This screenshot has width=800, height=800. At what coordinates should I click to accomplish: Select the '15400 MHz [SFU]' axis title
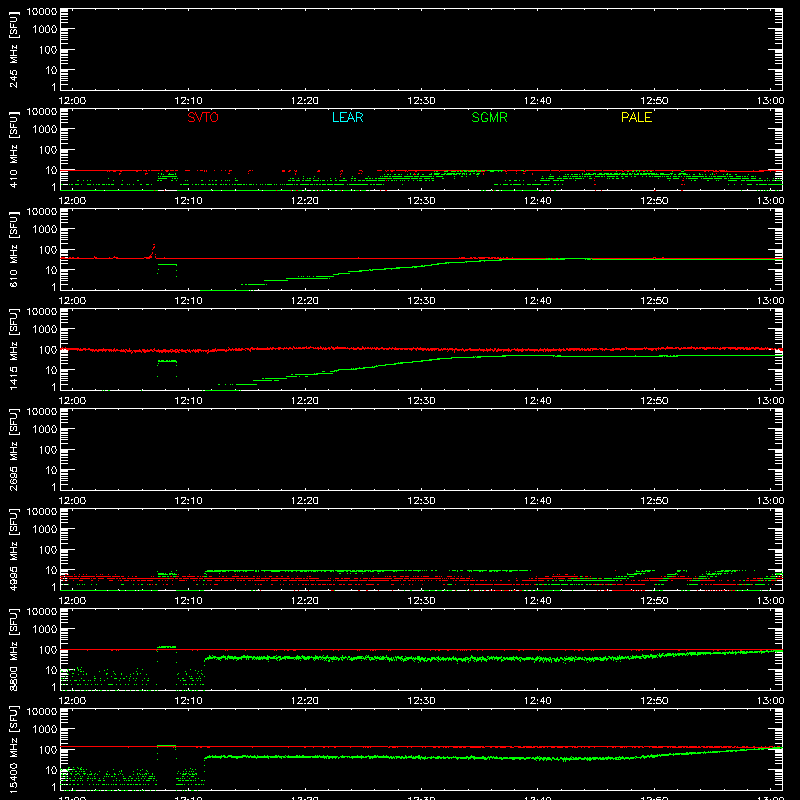tap(13, 749)
